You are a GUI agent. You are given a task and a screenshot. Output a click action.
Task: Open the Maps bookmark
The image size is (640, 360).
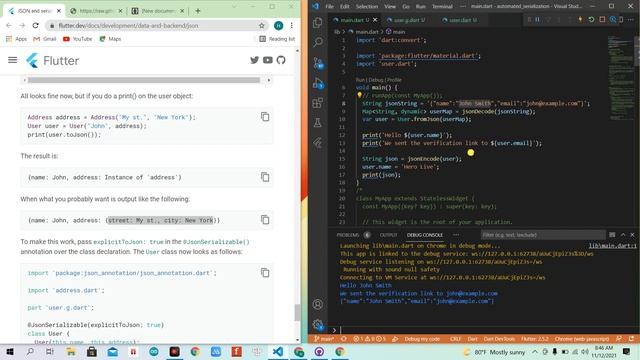[110, 39]
